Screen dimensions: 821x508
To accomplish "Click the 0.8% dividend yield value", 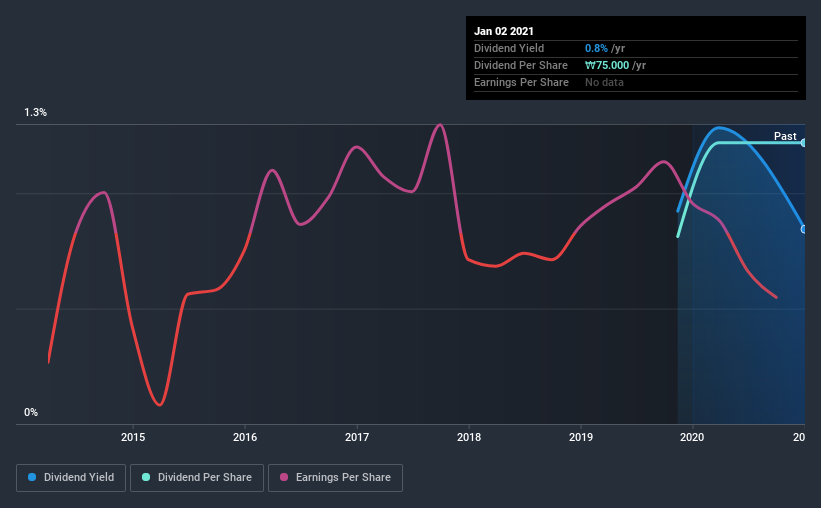I will click(x=596, y=48).
